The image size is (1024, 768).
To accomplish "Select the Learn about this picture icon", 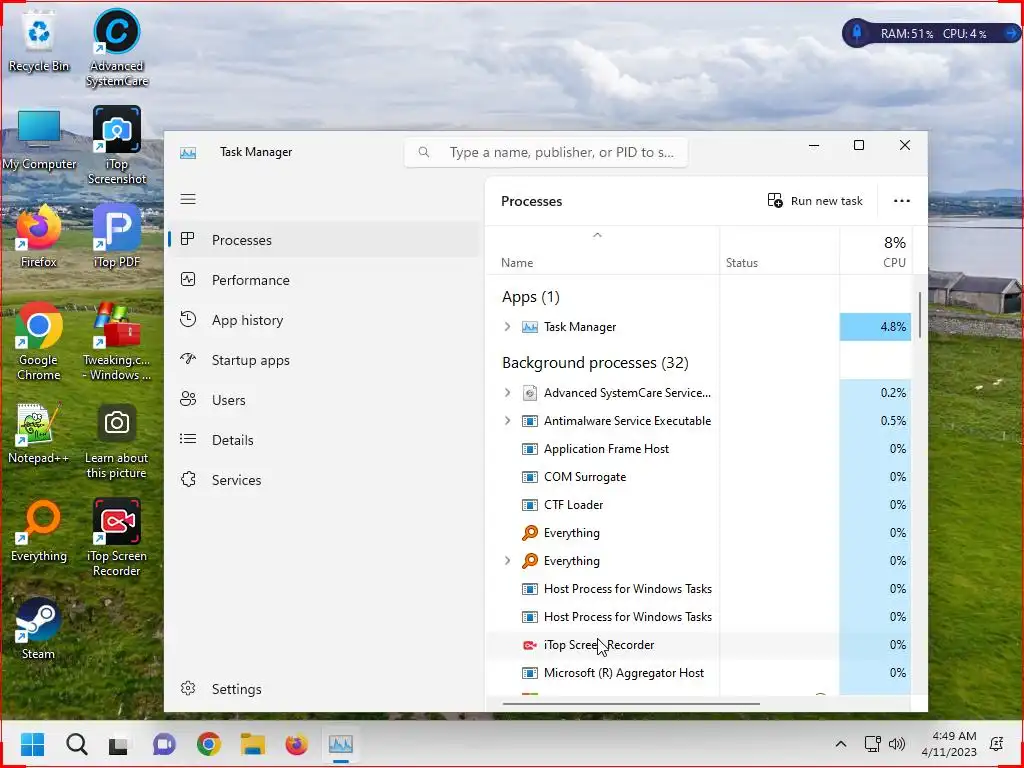I will (117, 441).
